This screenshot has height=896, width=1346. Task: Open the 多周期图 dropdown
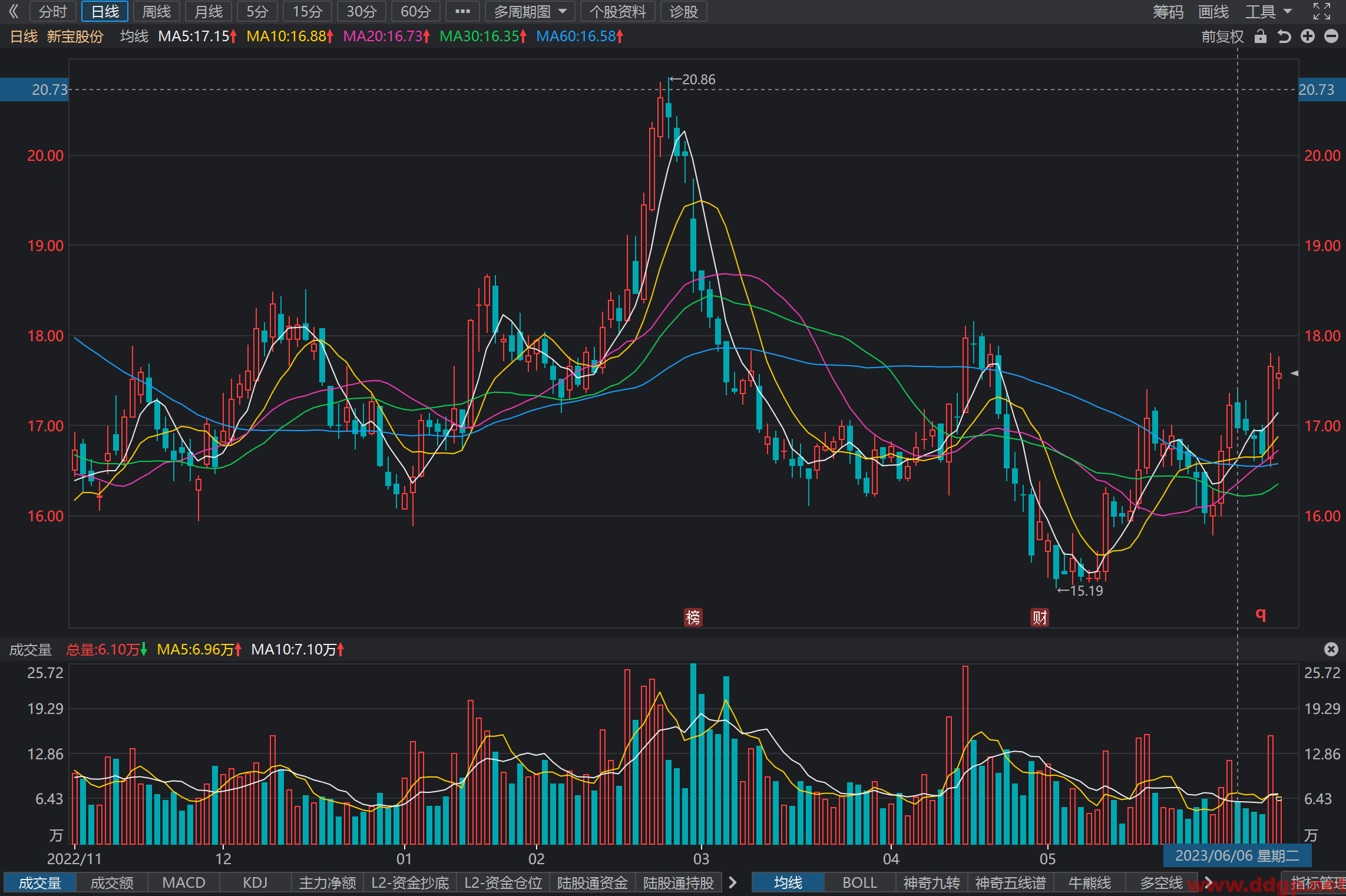[530, 11]
